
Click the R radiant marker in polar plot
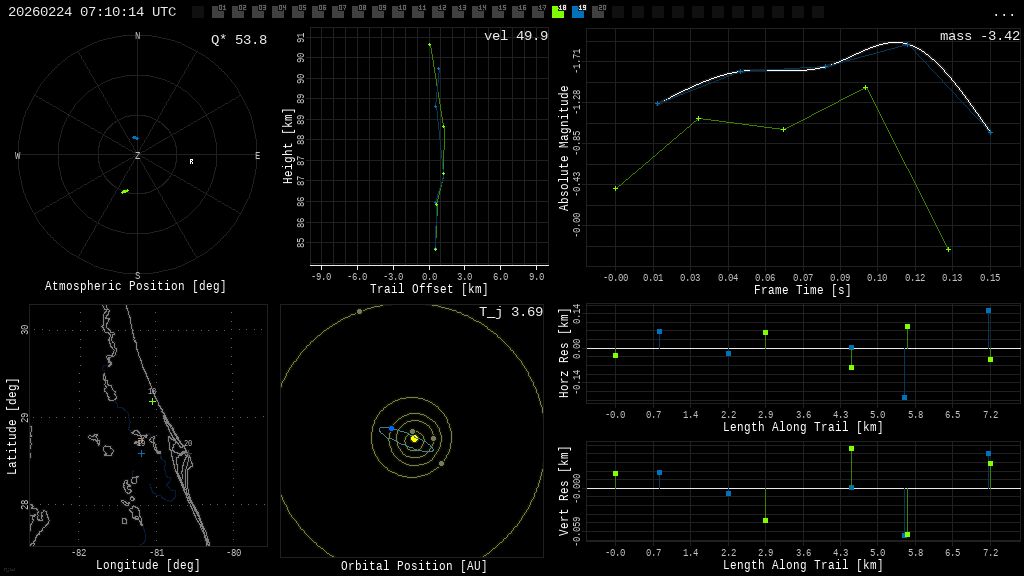coord(191,162)
